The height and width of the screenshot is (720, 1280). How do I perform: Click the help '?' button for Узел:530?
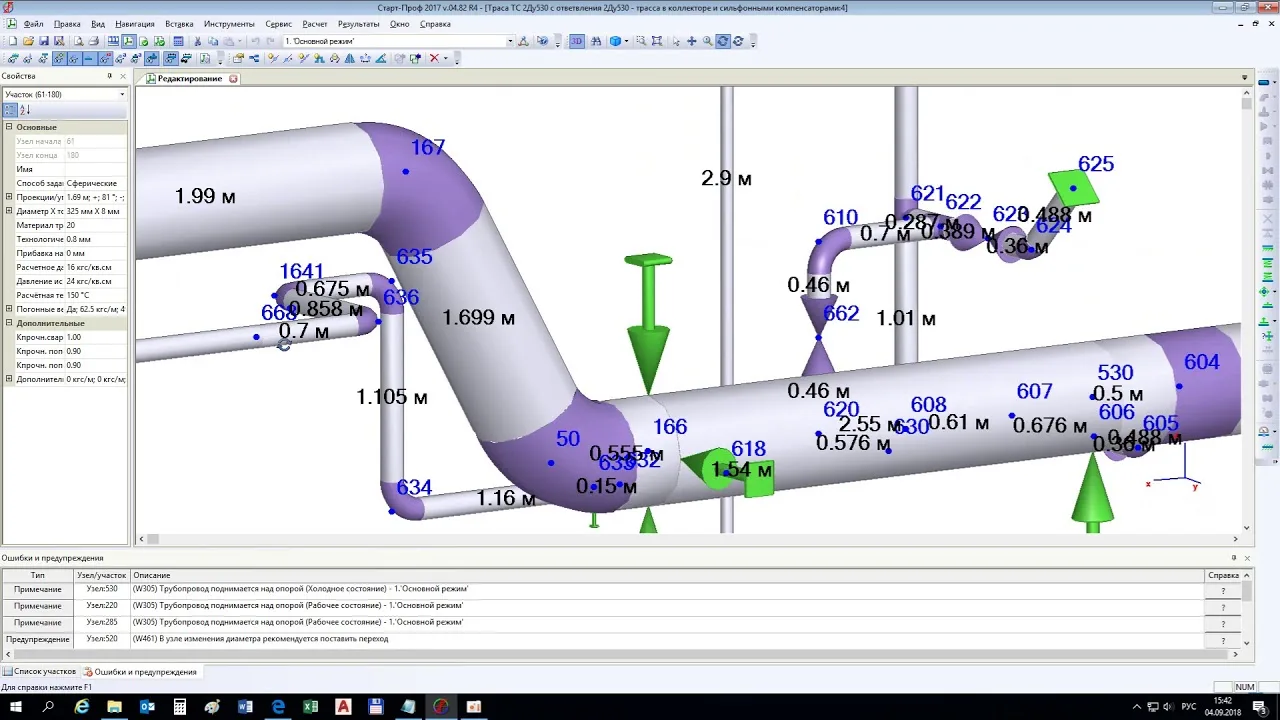1223,590
